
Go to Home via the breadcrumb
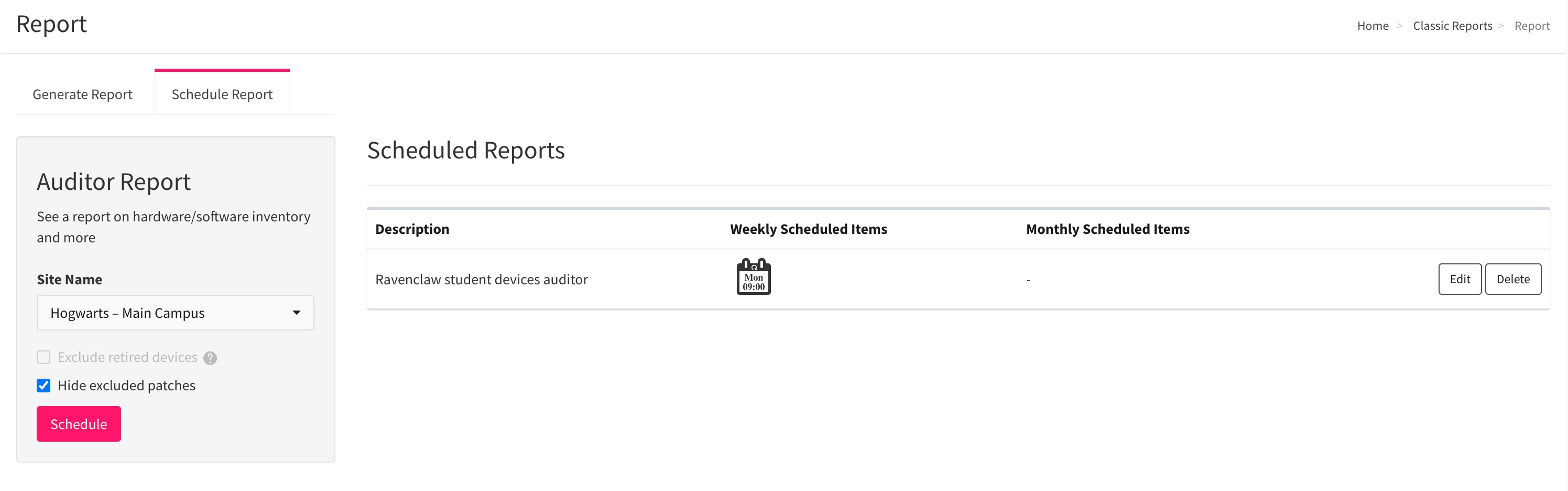tap(1373, 26)
